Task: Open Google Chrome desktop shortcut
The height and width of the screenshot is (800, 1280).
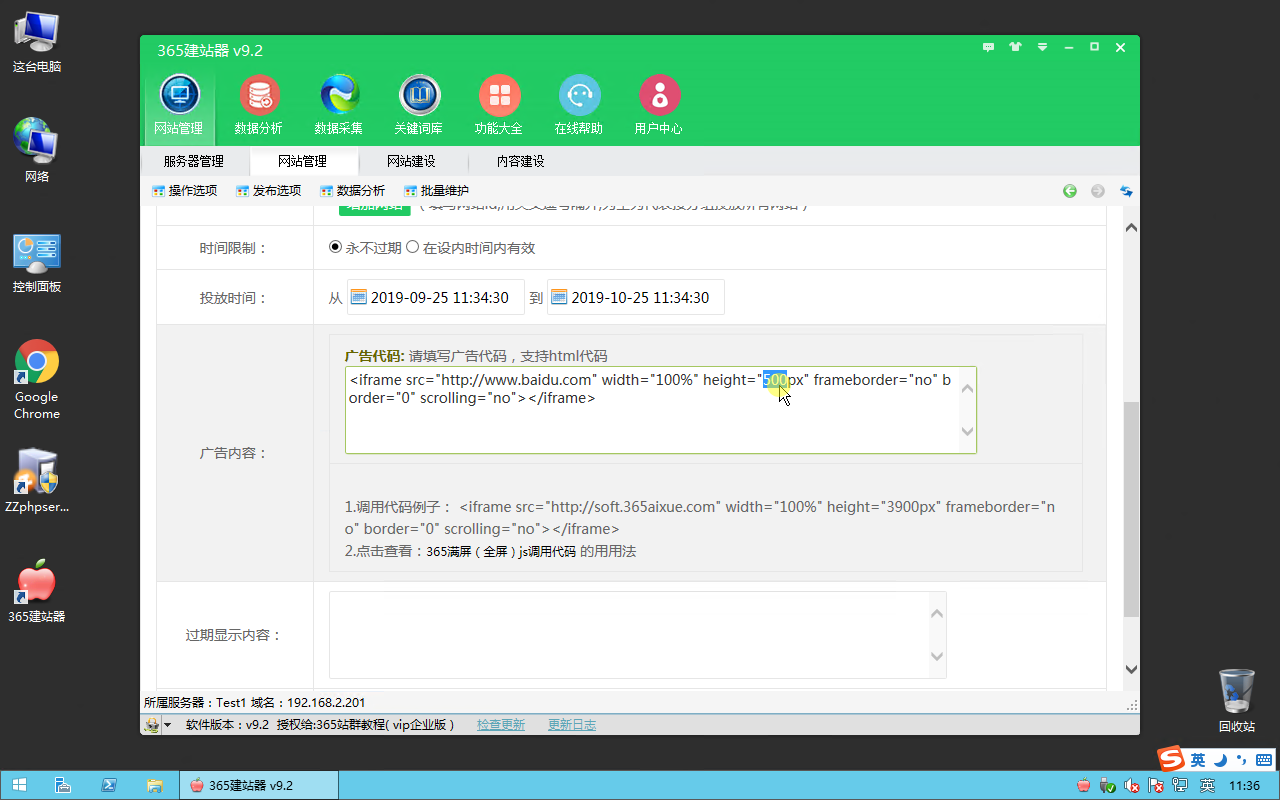Action: (37, 380)
